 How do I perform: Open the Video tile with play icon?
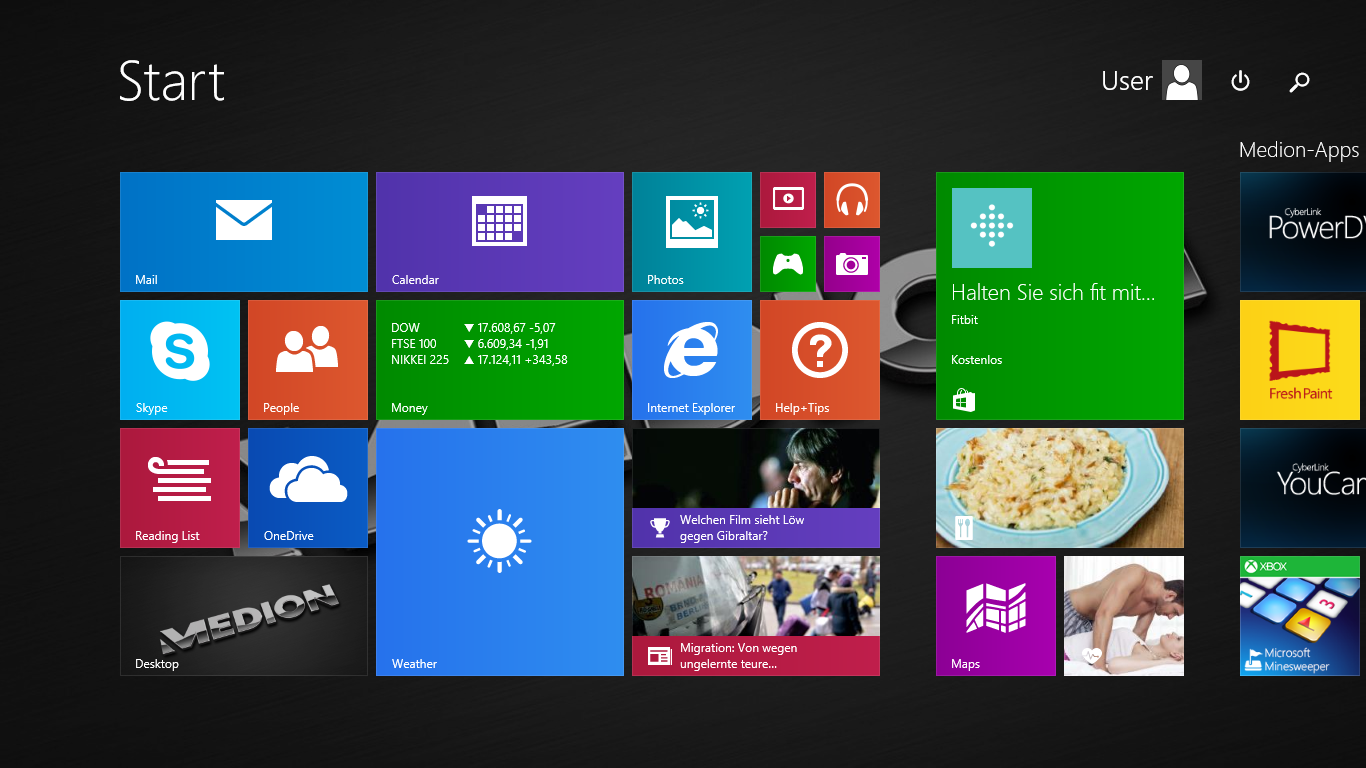788,200
